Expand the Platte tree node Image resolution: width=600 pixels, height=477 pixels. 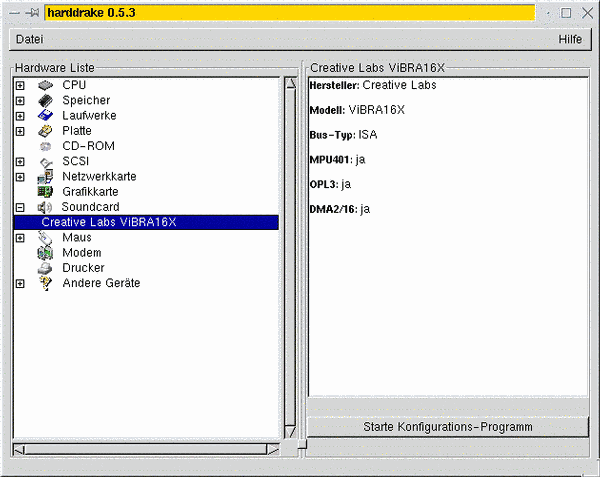click(x=20, y=131)
